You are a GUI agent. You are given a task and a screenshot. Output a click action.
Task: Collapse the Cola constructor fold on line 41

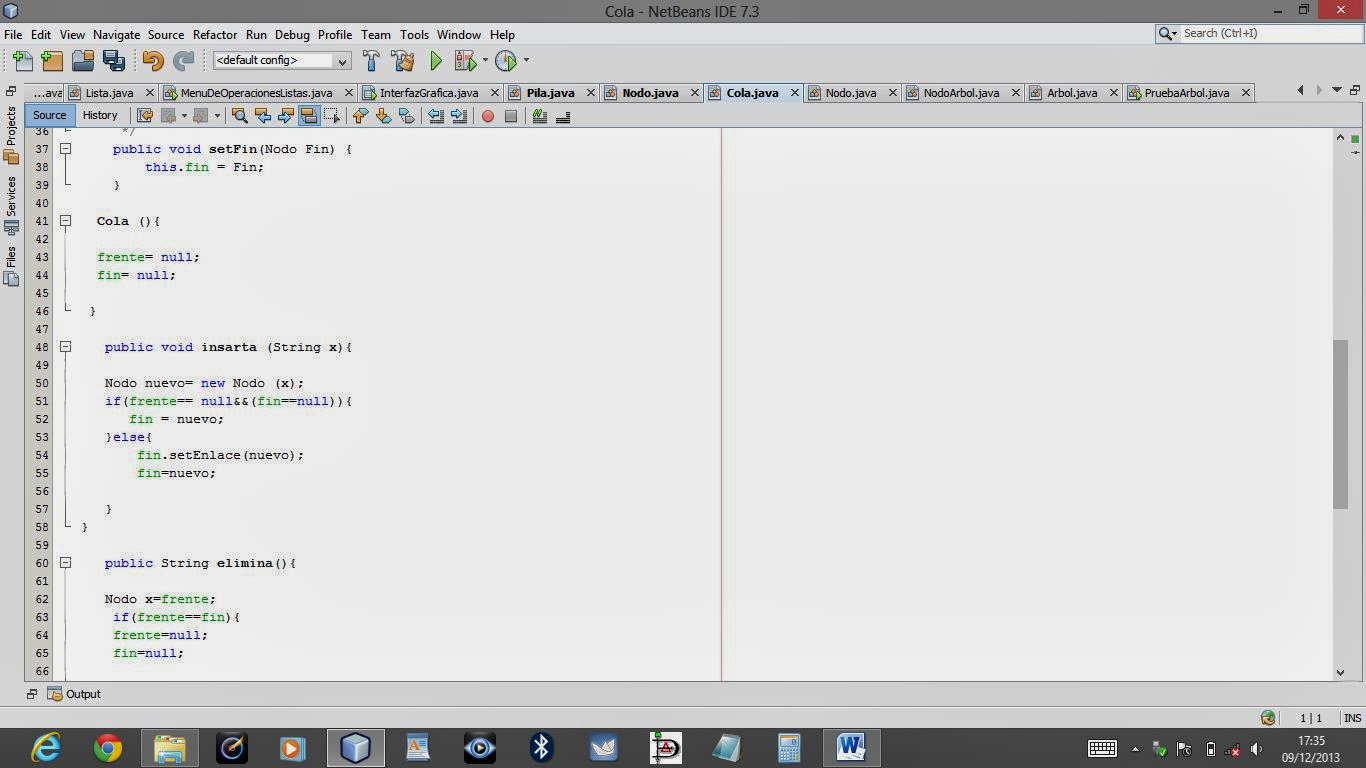[65, 221]
